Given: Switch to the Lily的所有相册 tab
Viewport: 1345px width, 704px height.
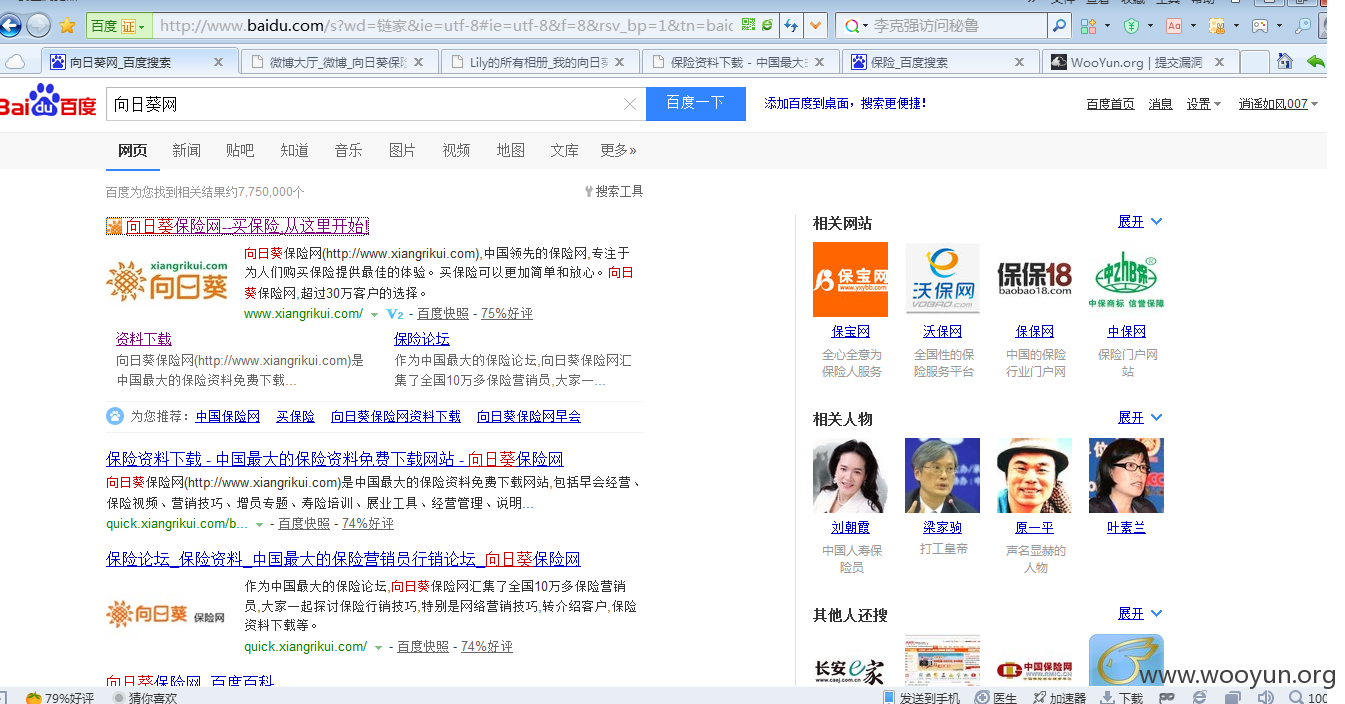Looking at the screenshot, I should (x=540, y=62).
